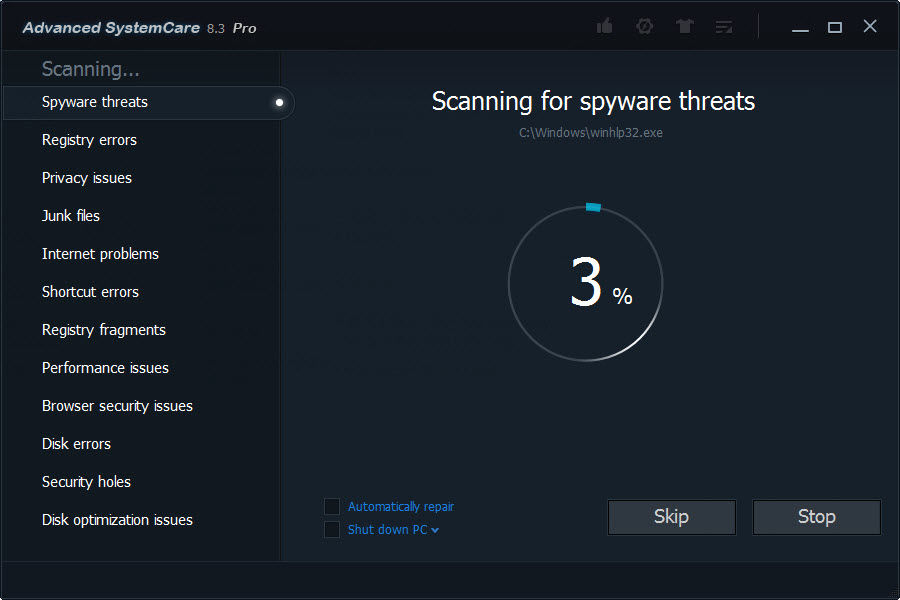Click the C:\Windows\winhlp32.exe file path
Image resolution: width=900 pixels, height=600 pixels.
(591, 133)
